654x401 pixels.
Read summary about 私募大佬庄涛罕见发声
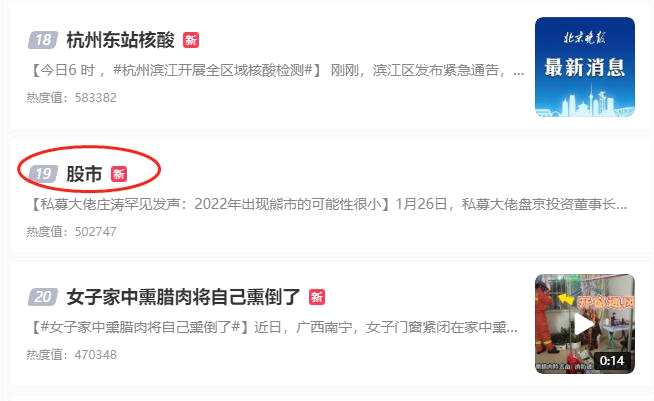click(329, 204)
